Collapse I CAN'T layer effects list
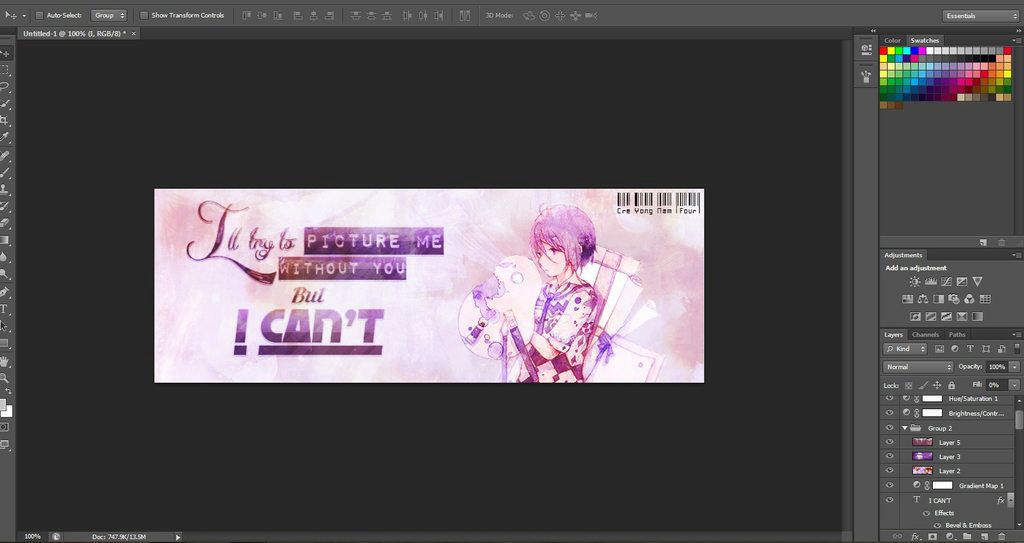 [x=1008, y=501]
